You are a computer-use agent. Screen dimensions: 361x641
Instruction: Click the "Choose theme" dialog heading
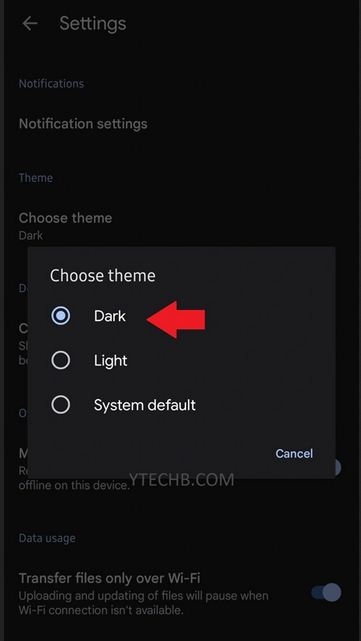click(103, 276)
